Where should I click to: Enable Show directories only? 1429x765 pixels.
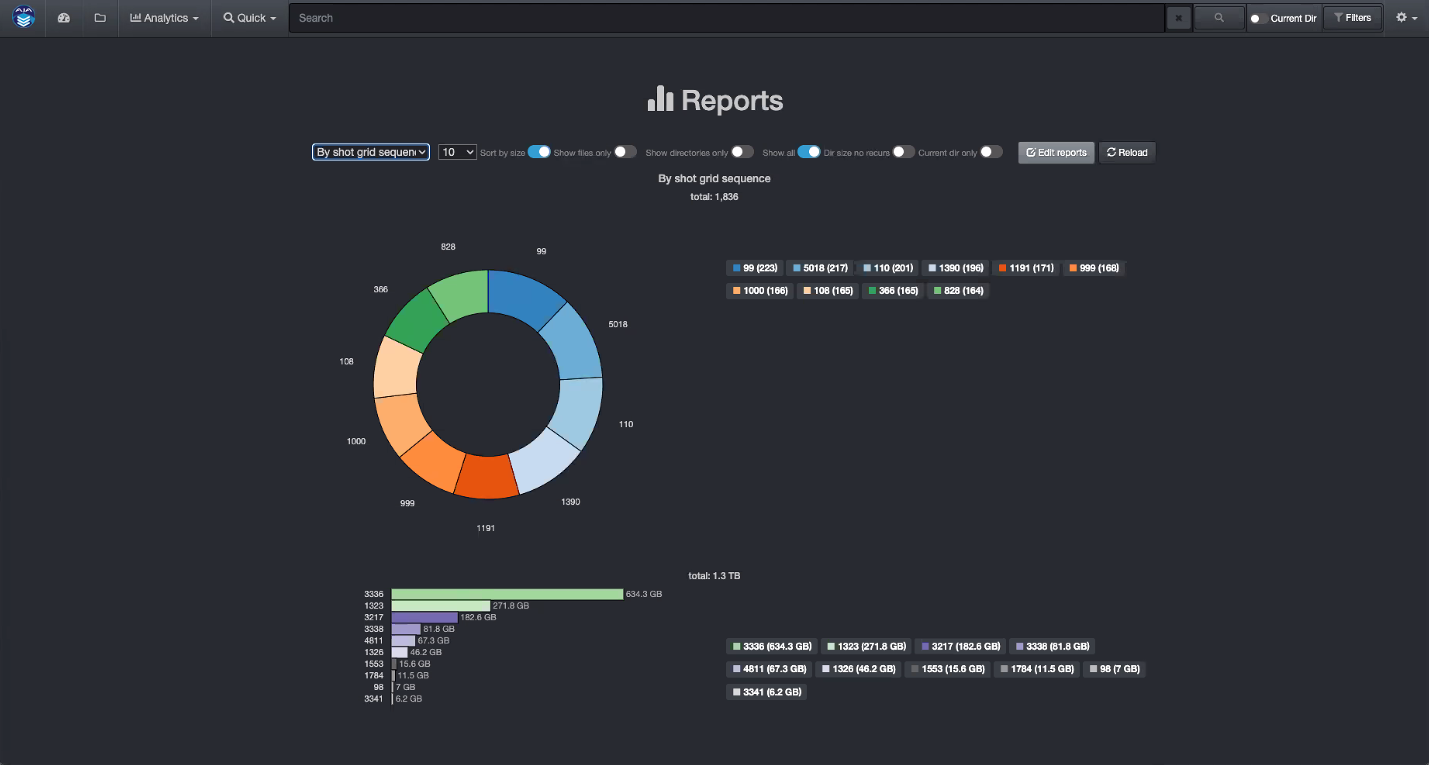[741, 151]
